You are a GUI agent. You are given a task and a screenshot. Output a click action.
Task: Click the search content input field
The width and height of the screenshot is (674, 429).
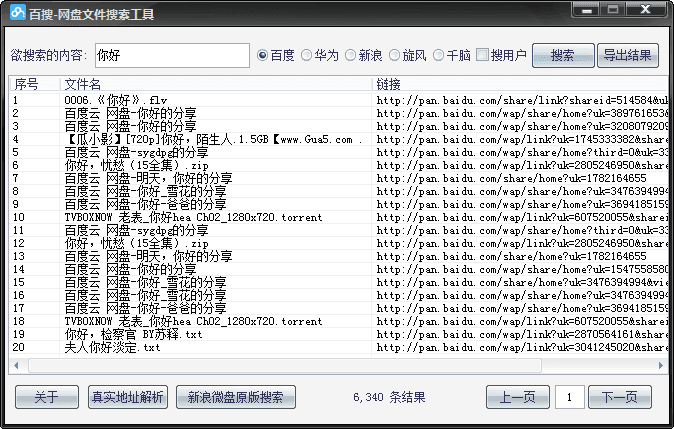171,56
